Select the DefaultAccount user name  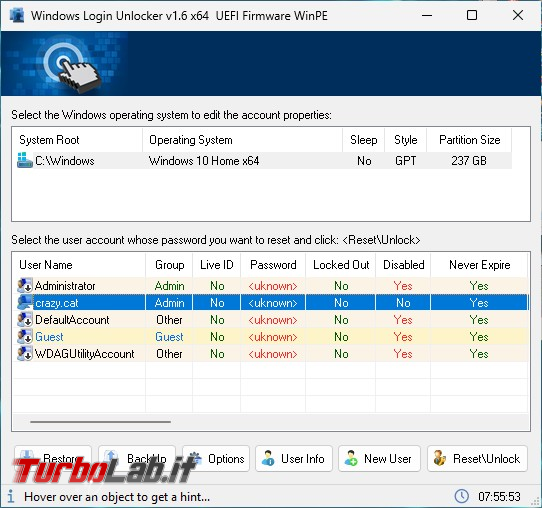tap(72, 320)
